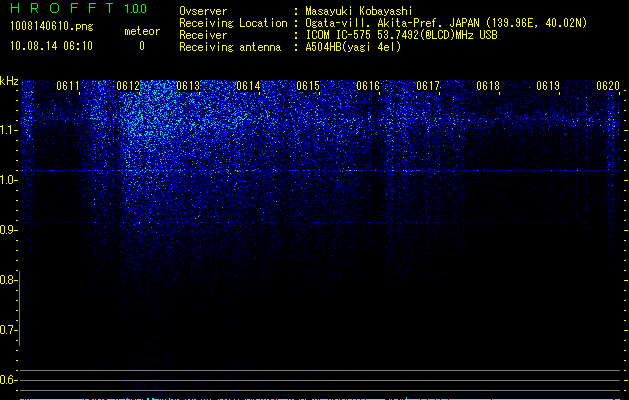Click the 0.6 kHz frequency label
This screenshot has height=400, width=629.
[8, 380]
